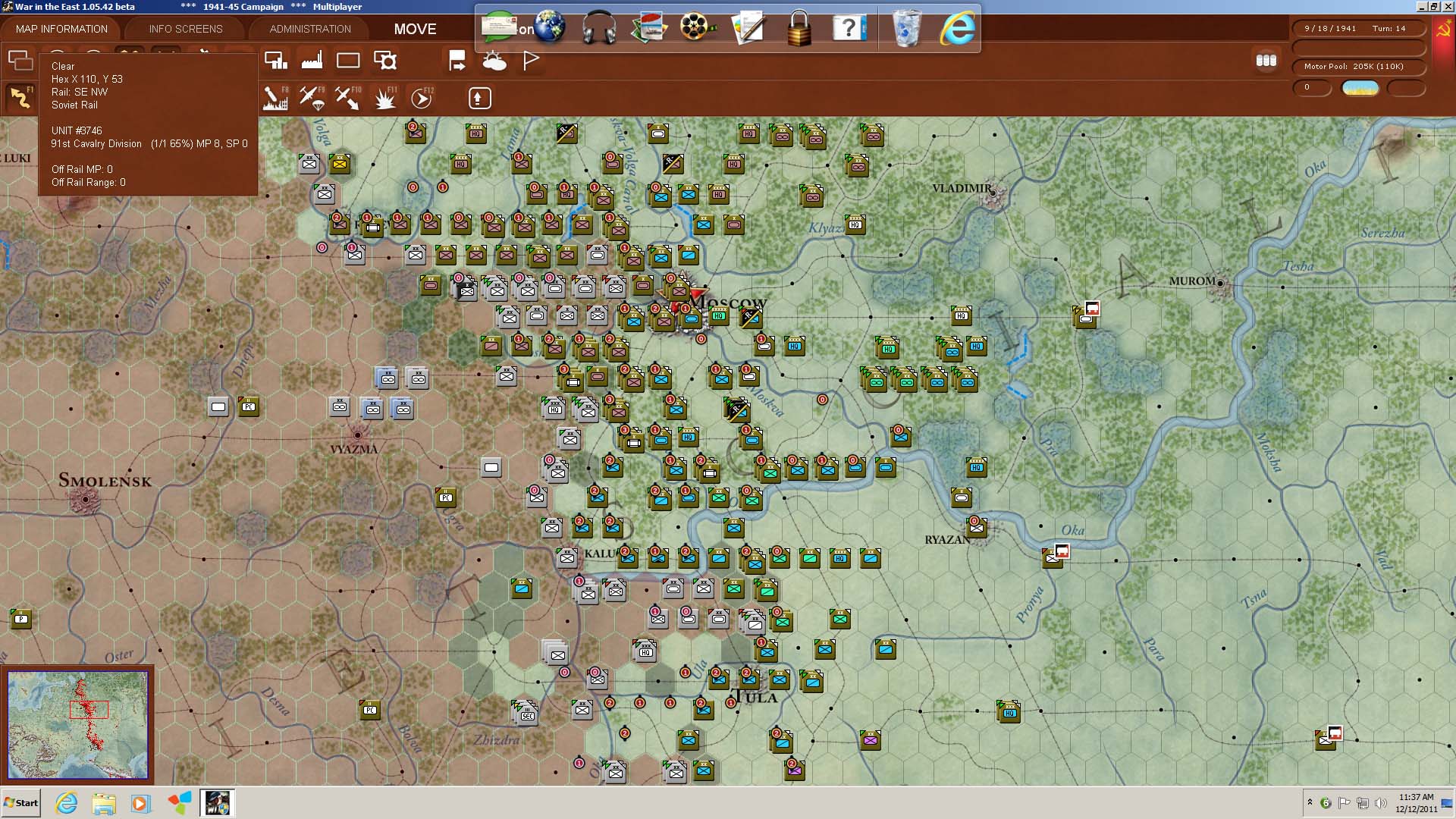Image resolution: width=1456 pixels, height=819 pixels.
Task: Open the MAP INFORMATION tab
Action: [61, 29]
